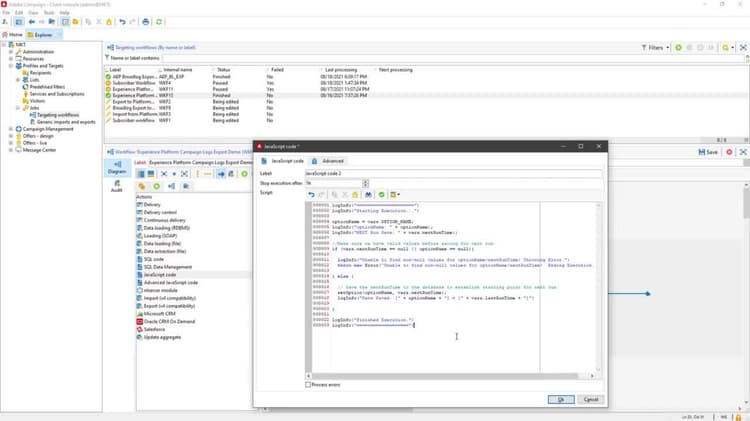Screen dimensions: 750x421
Task: Click the Ok button
Action: click(x=561, y=399)
